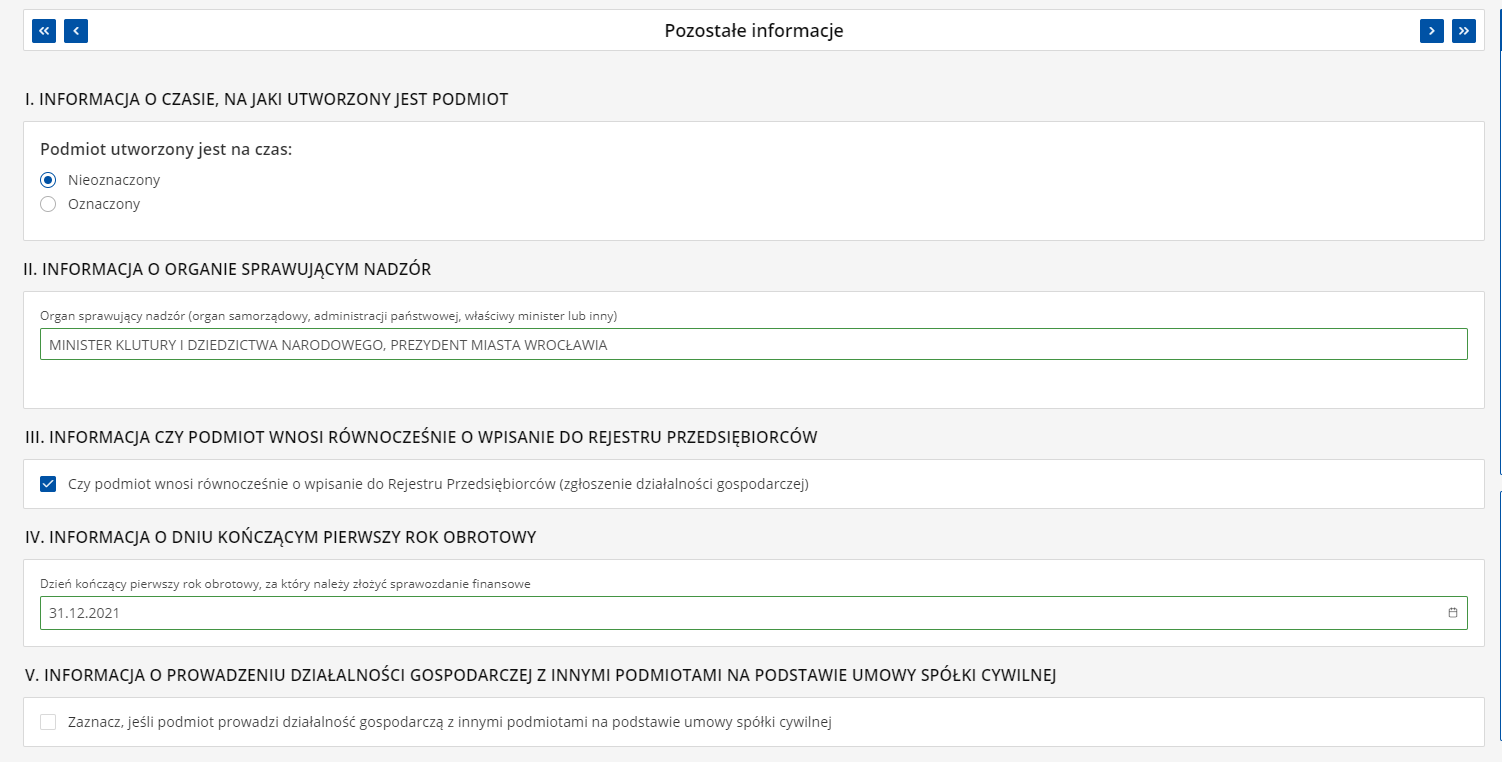Uncheck the Rejestr Przedsiębiorców registration checkbox
This screenshot has height=762, width=1502.
point(48,484)
